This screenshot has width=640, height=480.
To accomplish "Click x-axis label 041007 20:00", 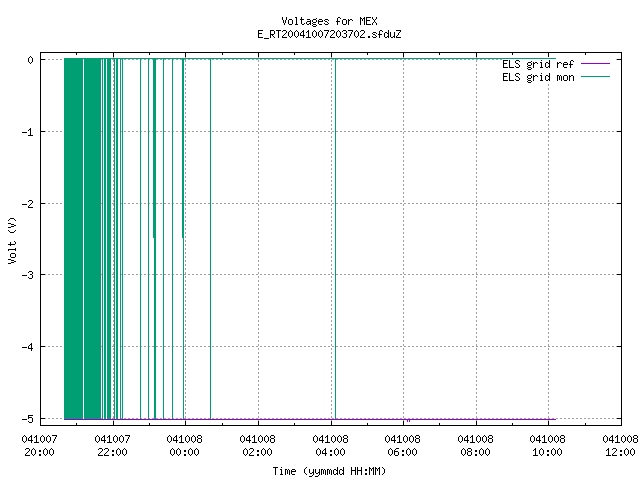I will pyautogui.click(x=40, y=446).
